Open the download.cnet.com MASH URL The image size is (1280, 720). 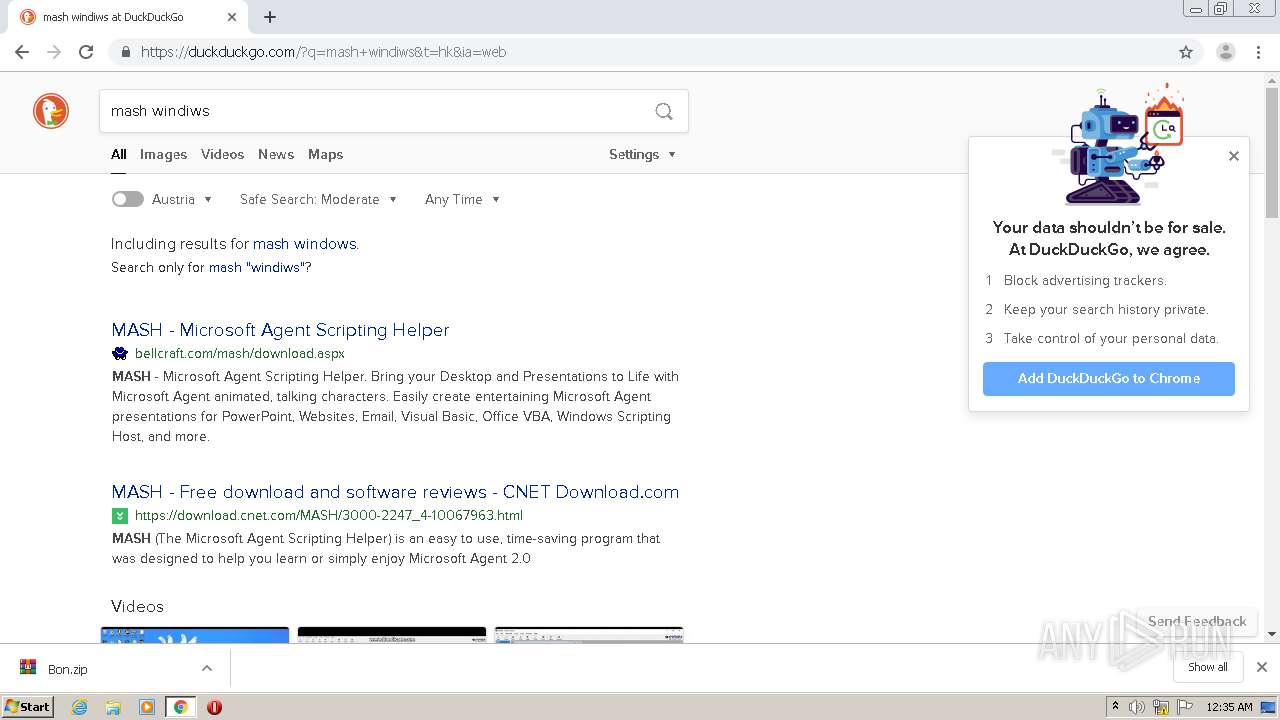pos(329,515)
